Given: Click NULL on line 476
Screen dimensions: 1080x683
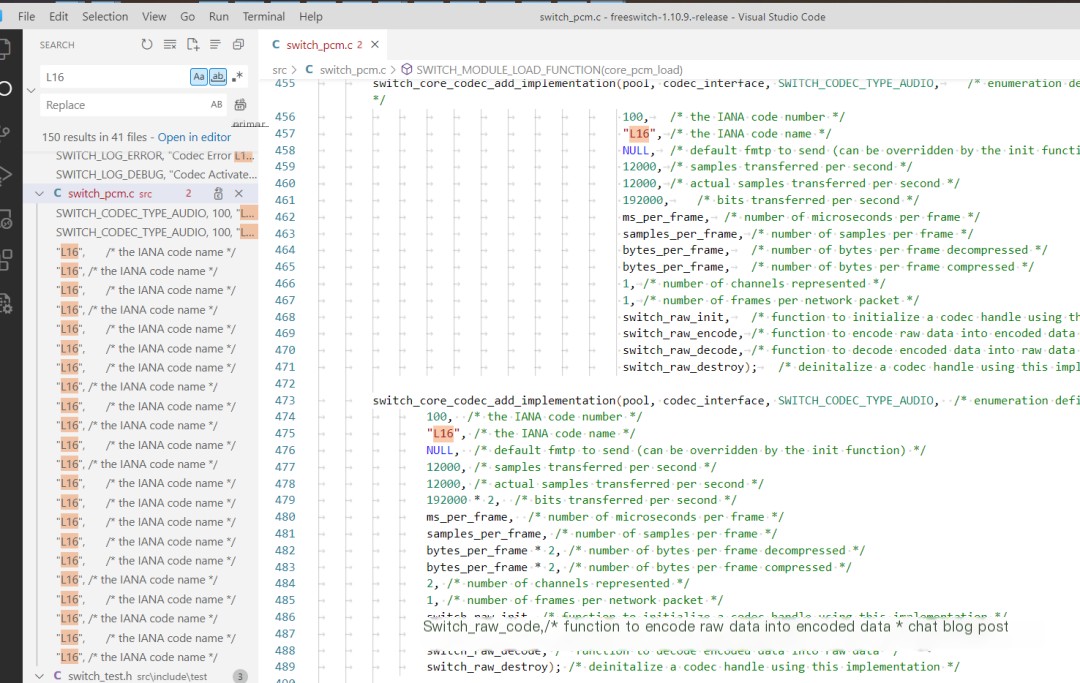Looking at the screenshot, I should [x=439, y=450].
